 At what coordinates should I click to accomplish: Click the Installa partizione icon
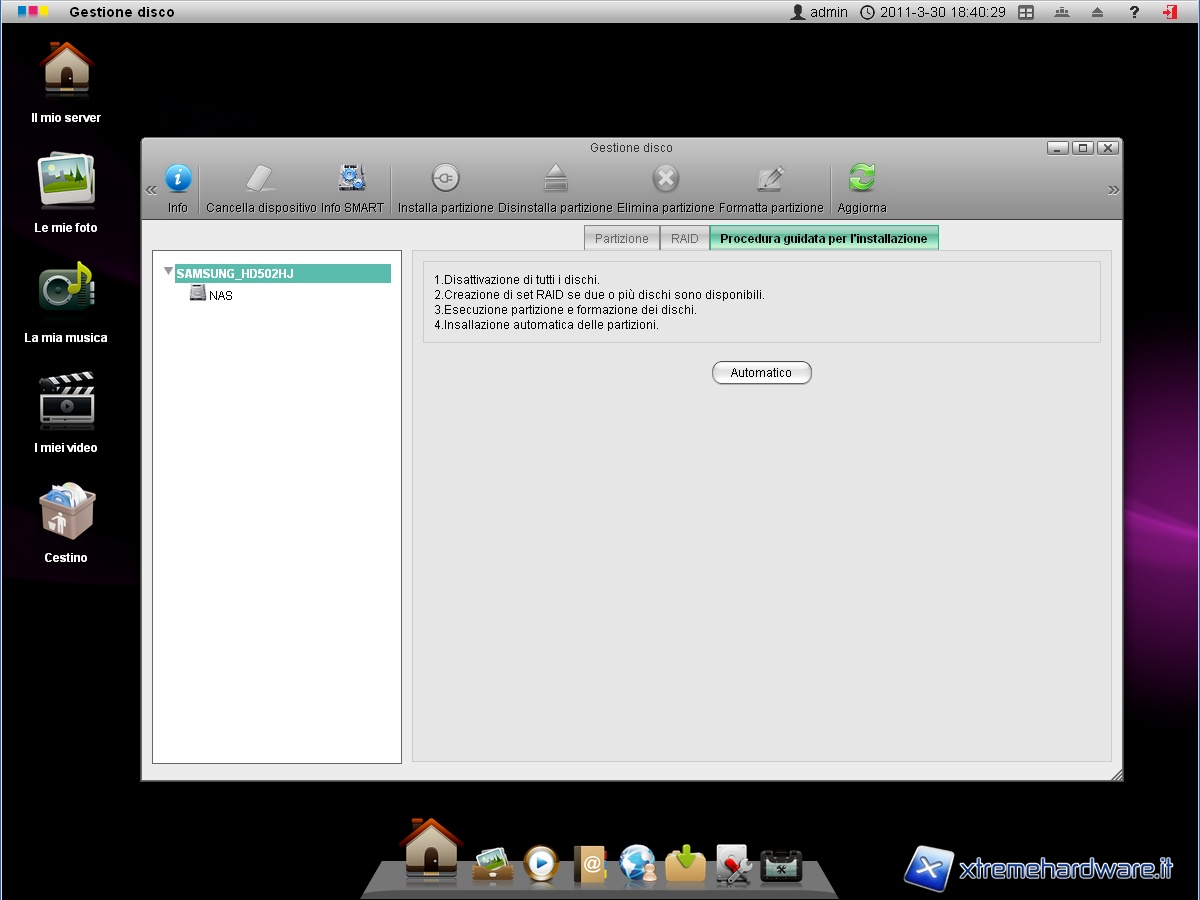445,180
